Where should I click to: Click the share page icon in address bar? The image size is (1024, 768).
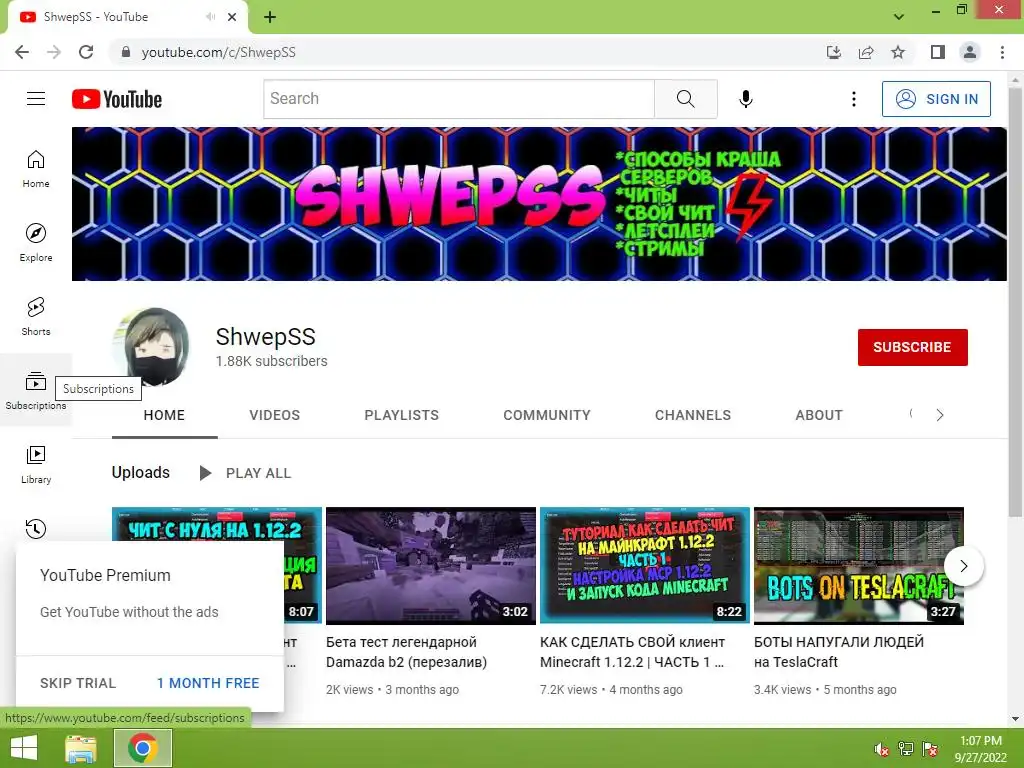(866, 52)
